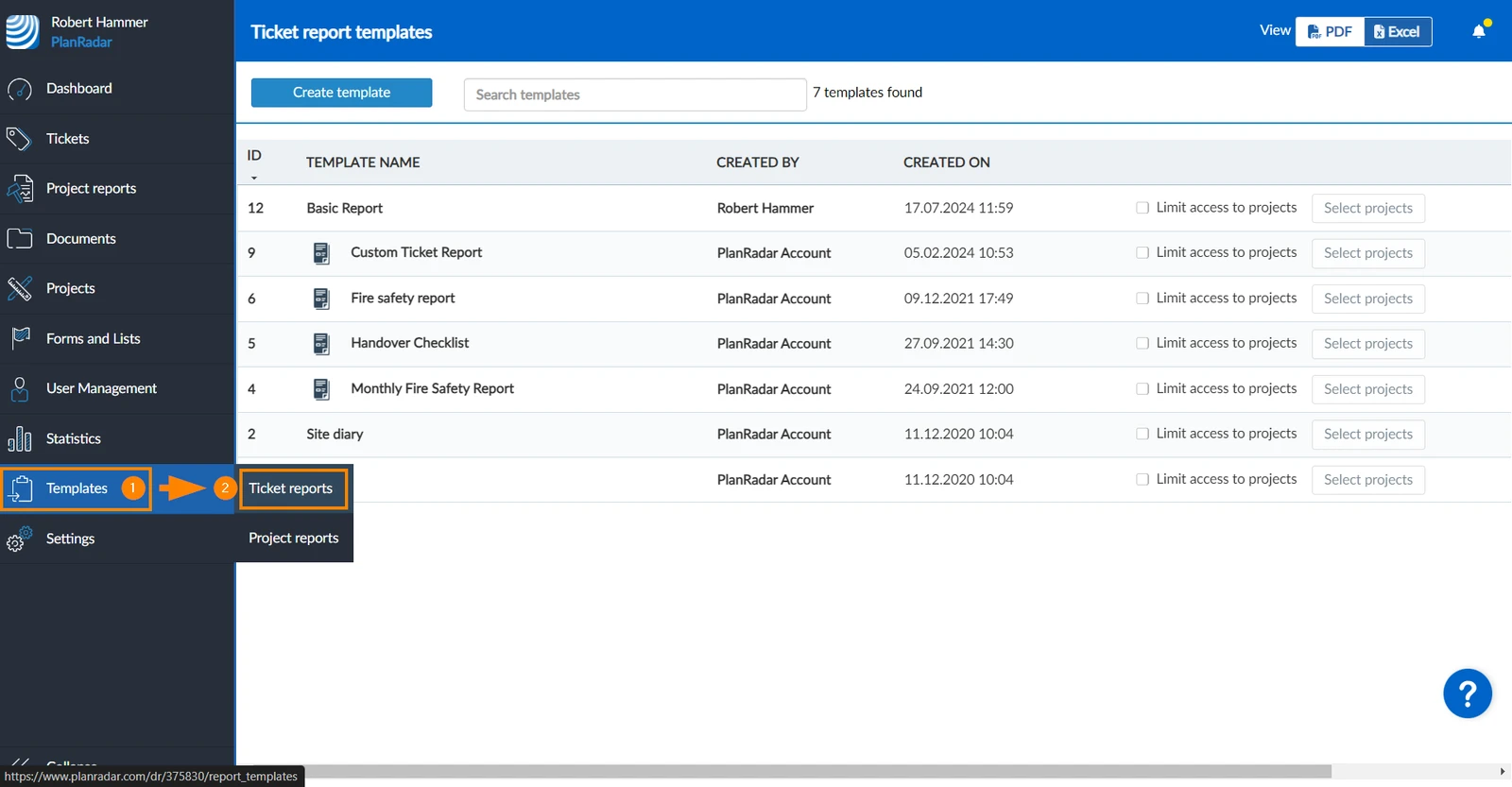Click the blue help question mark icon
The image size is (1512, 787).
1468,693
